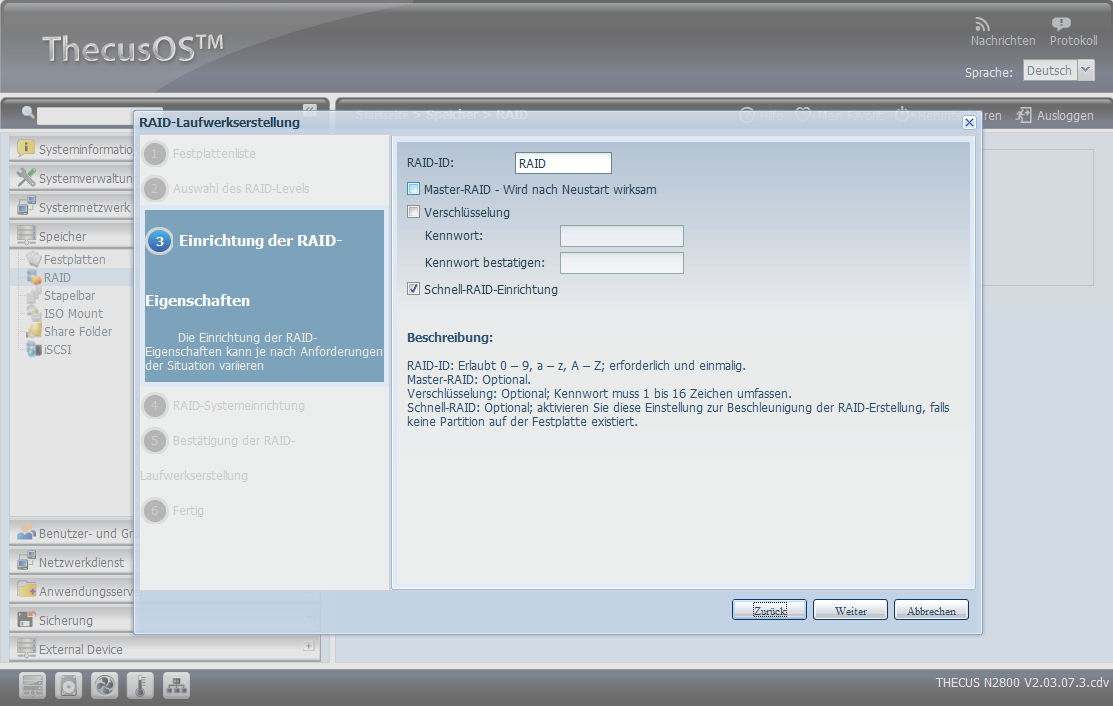The width and height of the screenshot is (1113, 706).
Task: Select Festplatten in the Speicher tree
Action: [75, 260]
